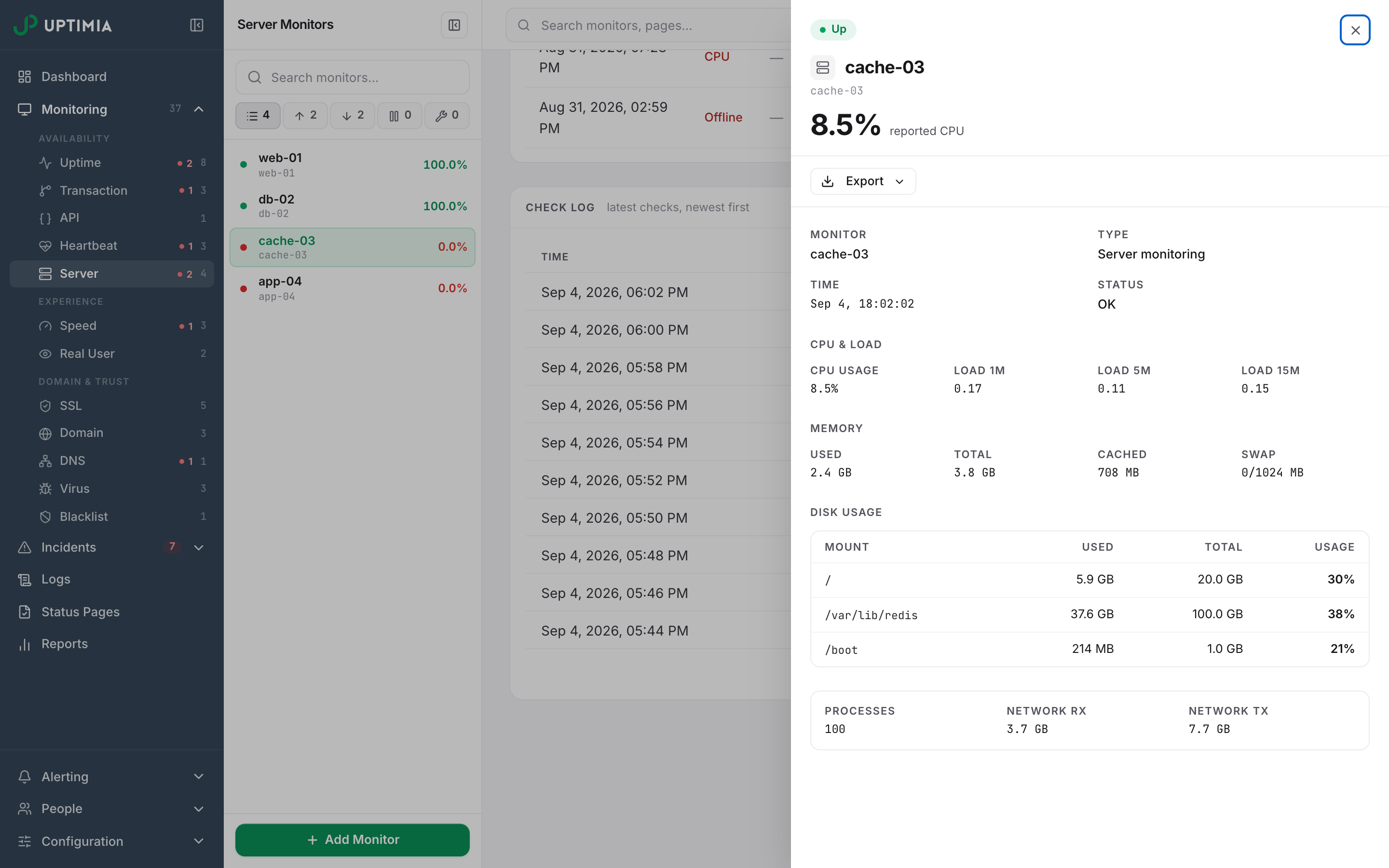Image resolution: width=1389 pixels, height=868 pixels.
Task: Open DNS monitors
Action: (111, 461)
